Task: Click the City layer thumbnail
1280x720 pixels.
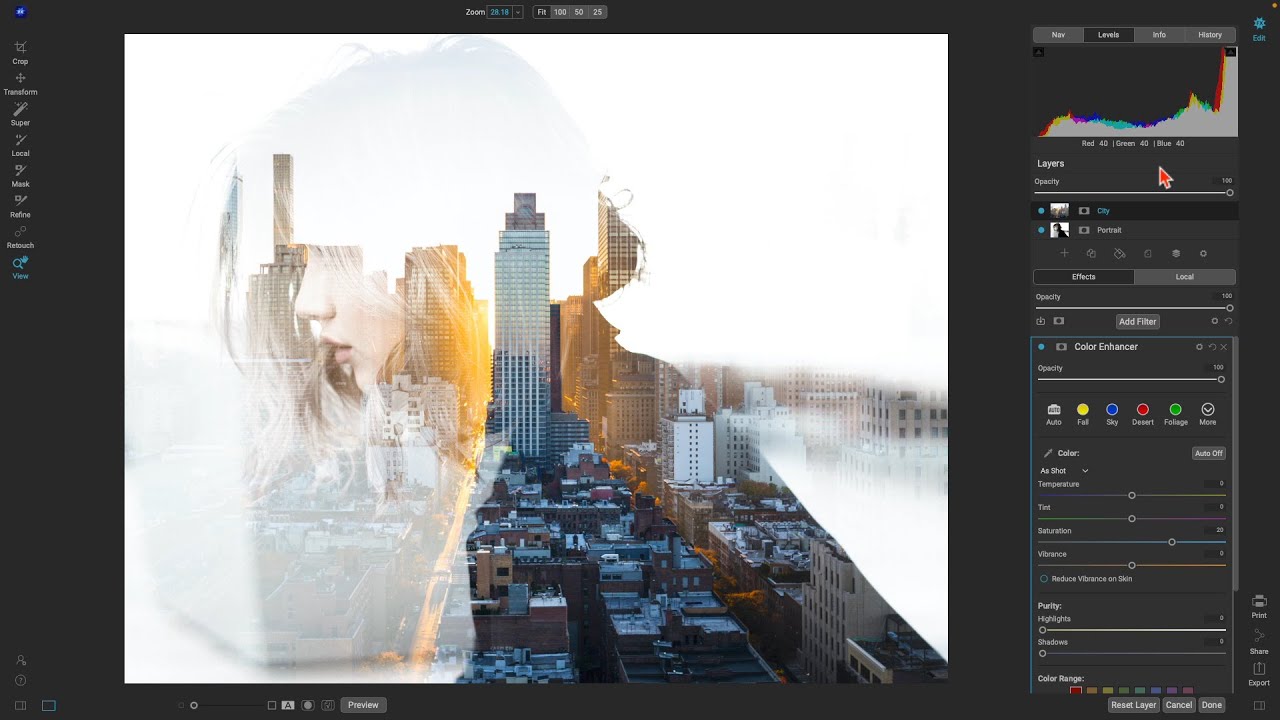Action: [1059, 211]
